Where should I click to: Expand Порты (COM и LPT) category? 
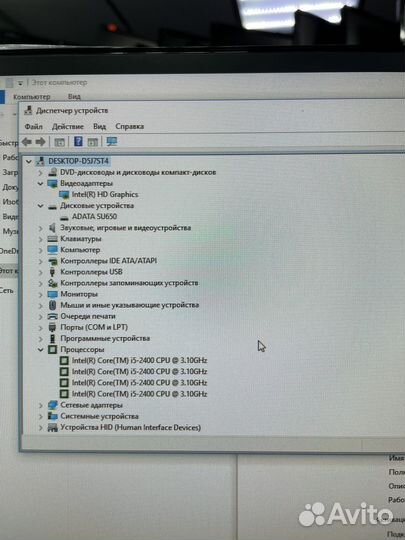[x=40, y=328]
